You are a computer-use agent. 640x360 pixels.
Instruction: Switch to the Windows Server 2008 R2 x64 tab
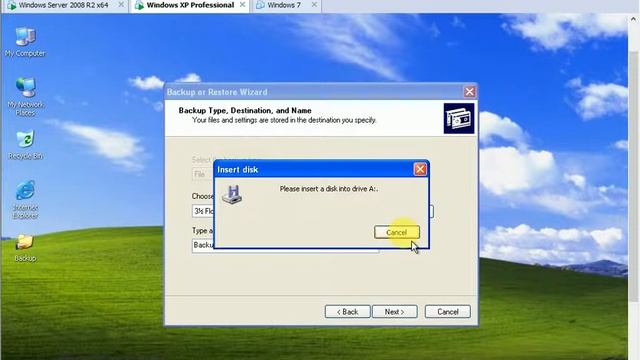[x=63, y=5]
